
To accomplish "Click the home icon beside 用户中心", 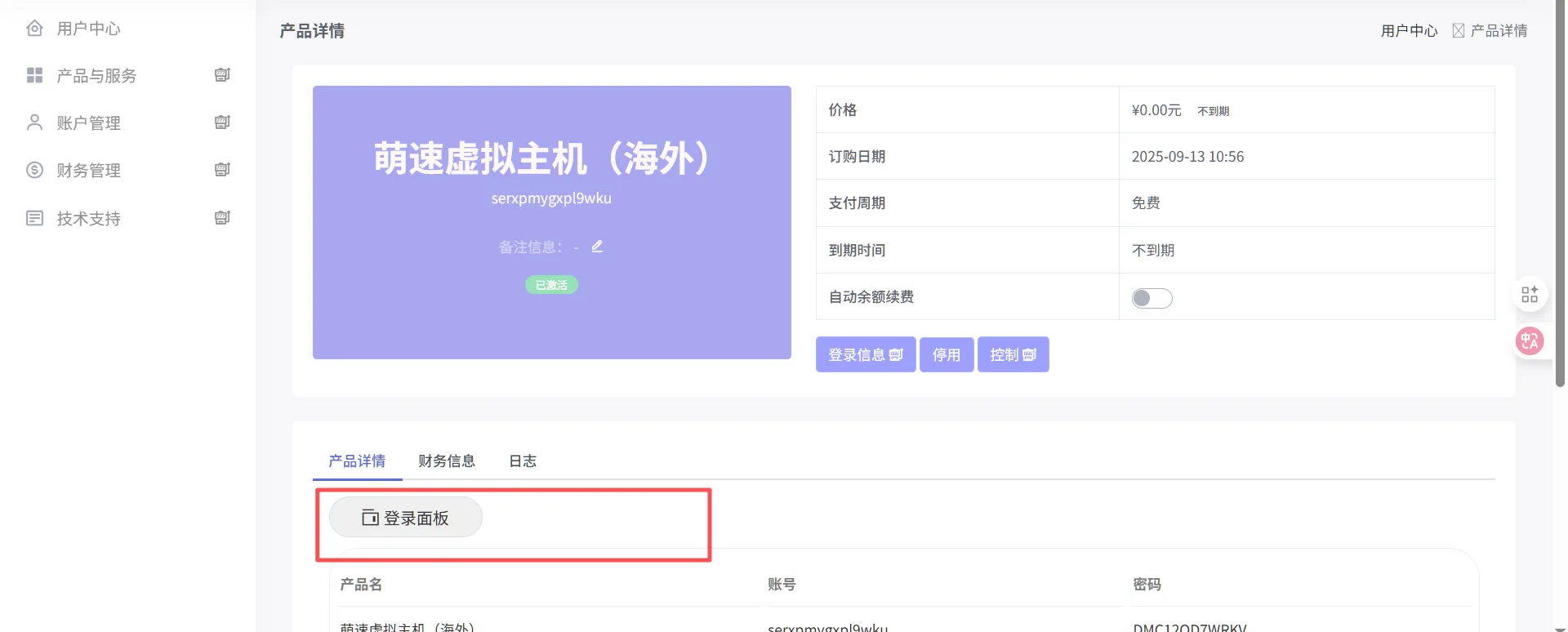I will point(34,29).
